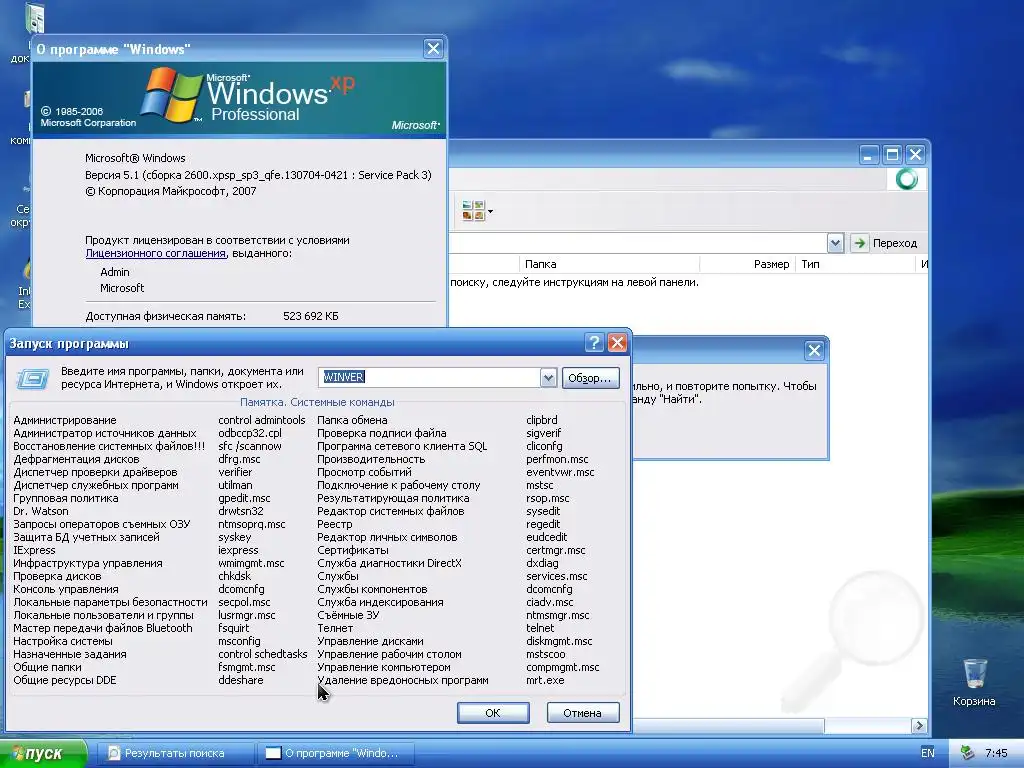
Task: Click the text 'compmgmt.msc'
Action: (563, 667)
